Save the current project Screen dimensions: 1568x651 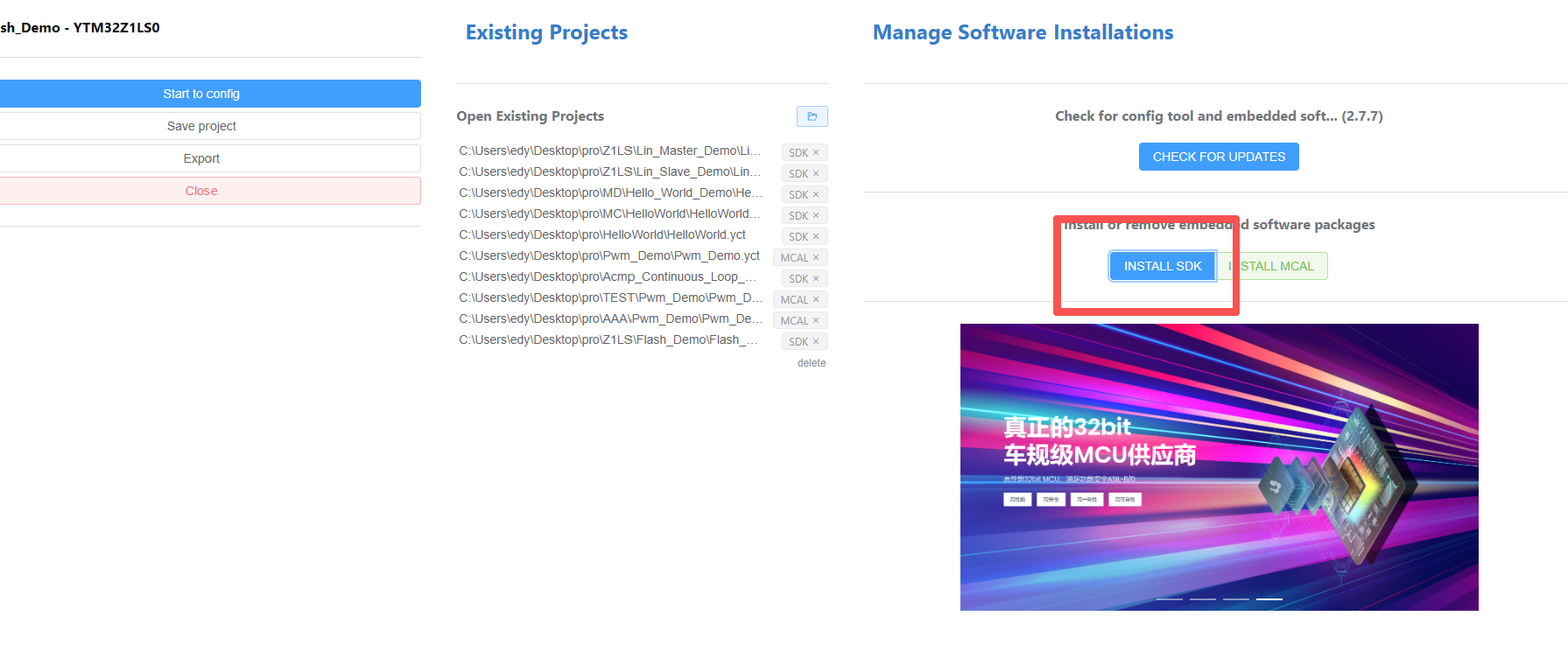[x=201, y=126]
